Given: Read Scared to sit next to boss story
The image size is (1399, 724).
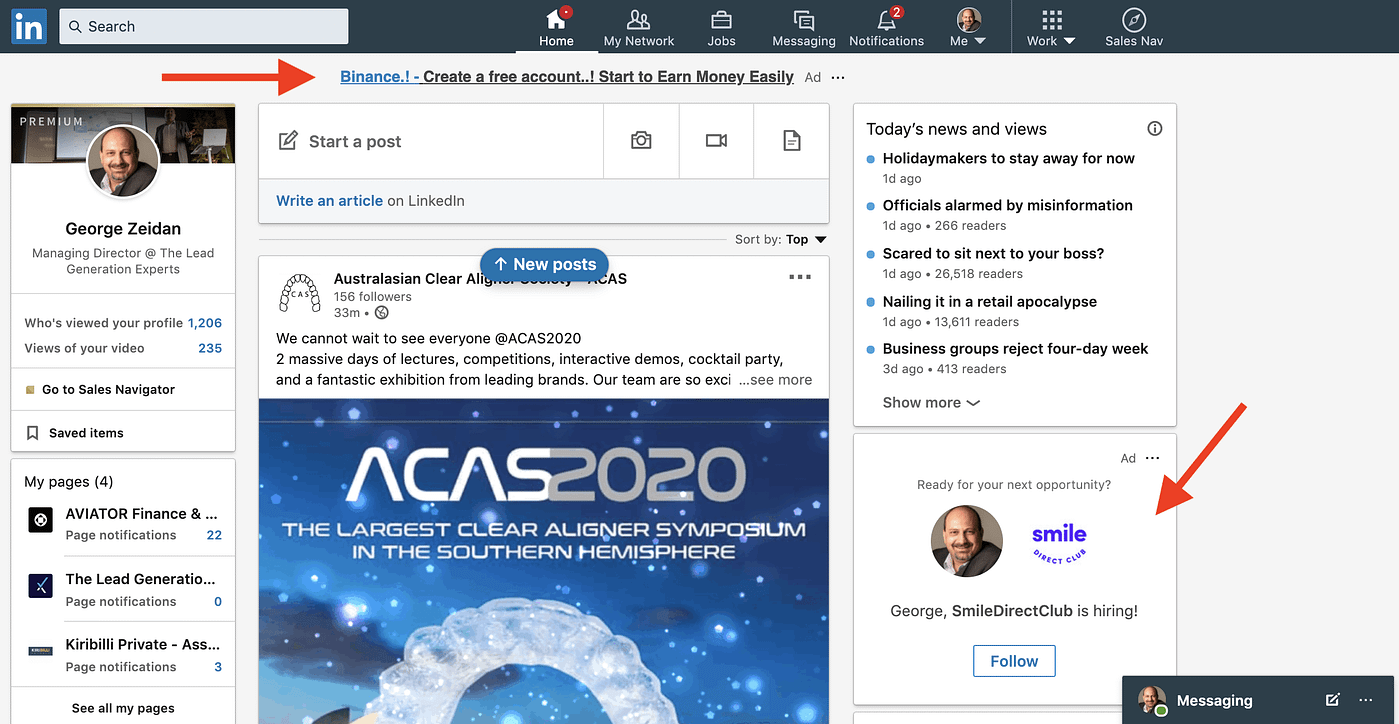Looking at the screenshot, I should tap(993, 253).
